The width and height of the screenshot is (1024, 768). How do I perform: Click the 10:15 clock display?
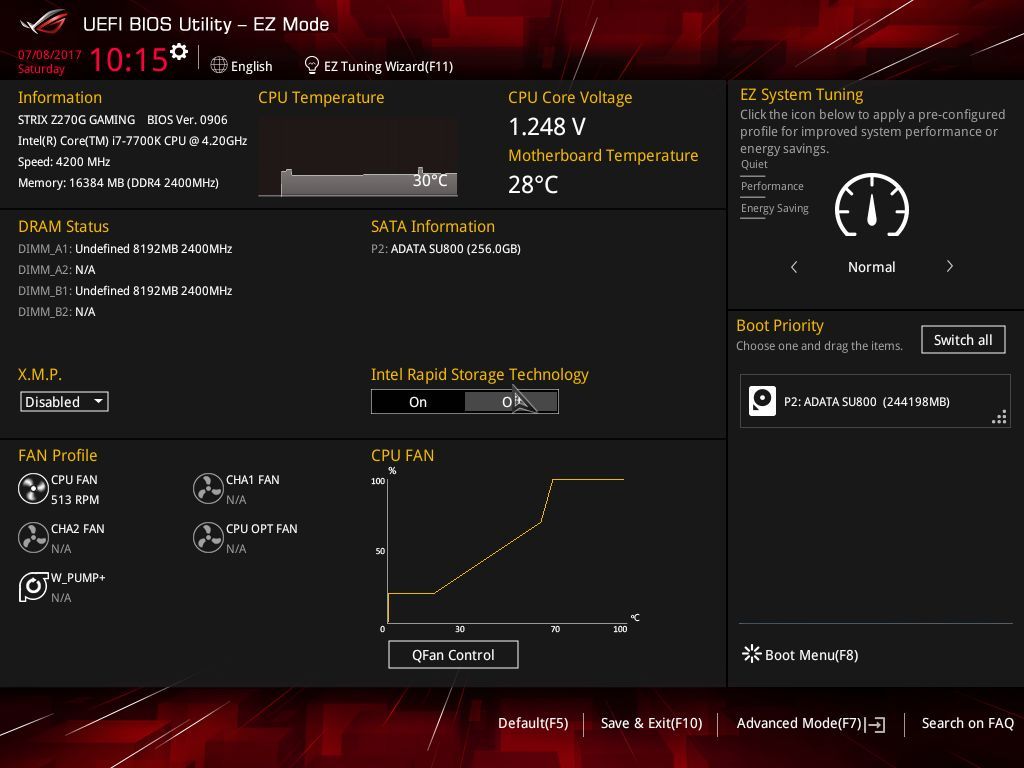pyautogui.click(x=129, y=59)
